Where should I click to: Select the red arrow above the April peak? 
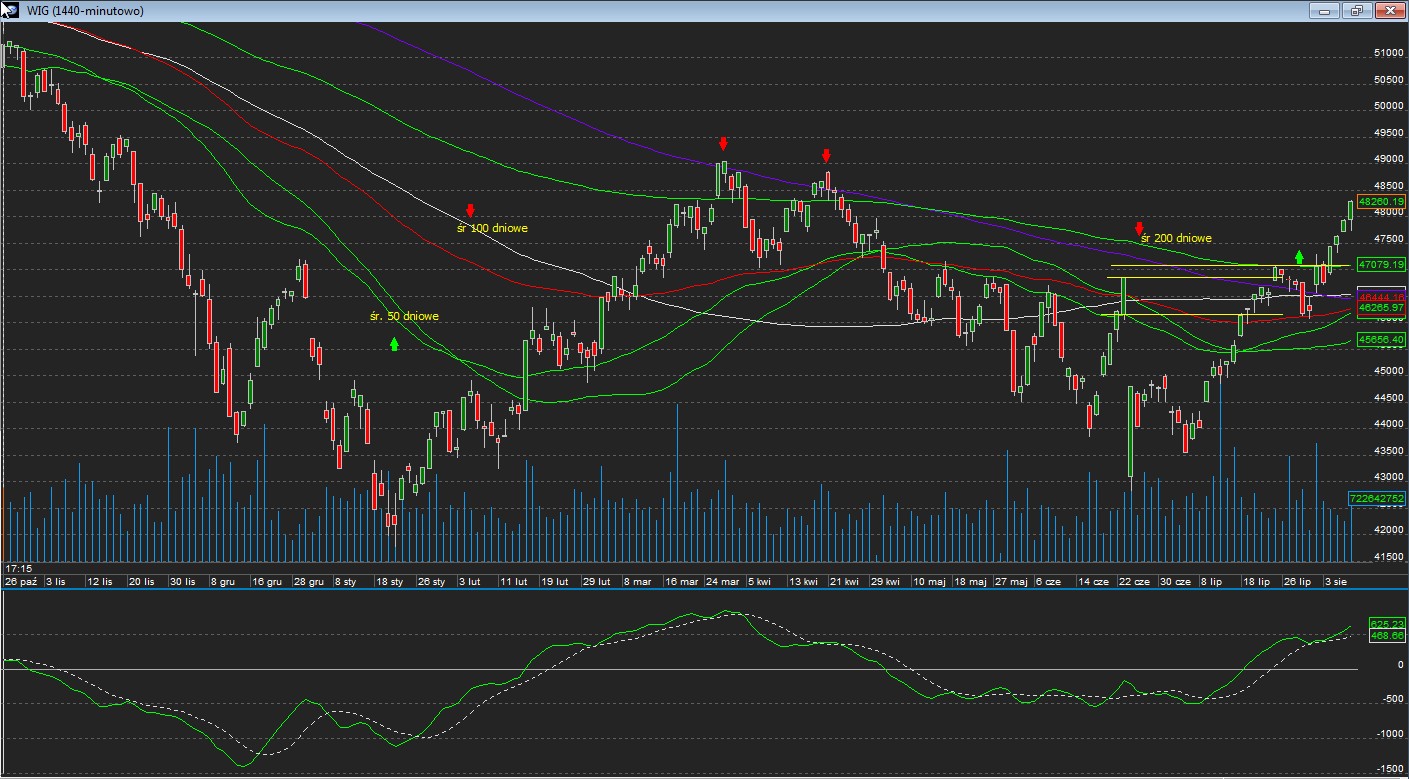click(826, 155)
